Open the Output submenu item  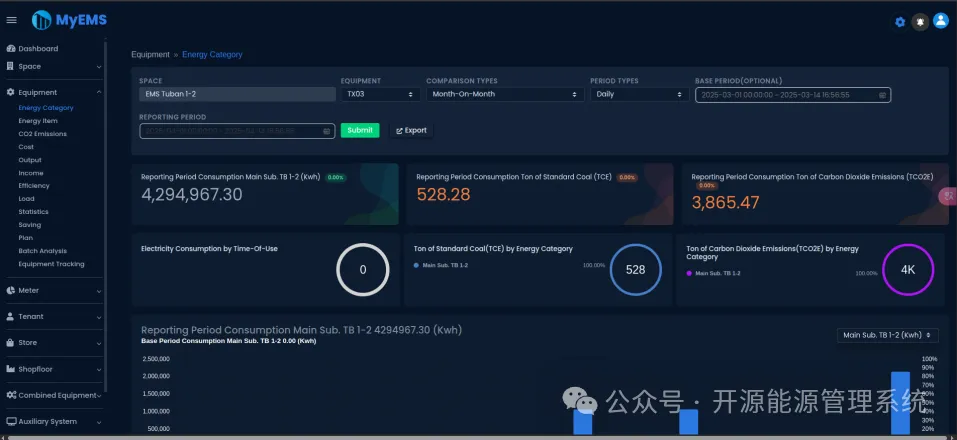[30, 160]
